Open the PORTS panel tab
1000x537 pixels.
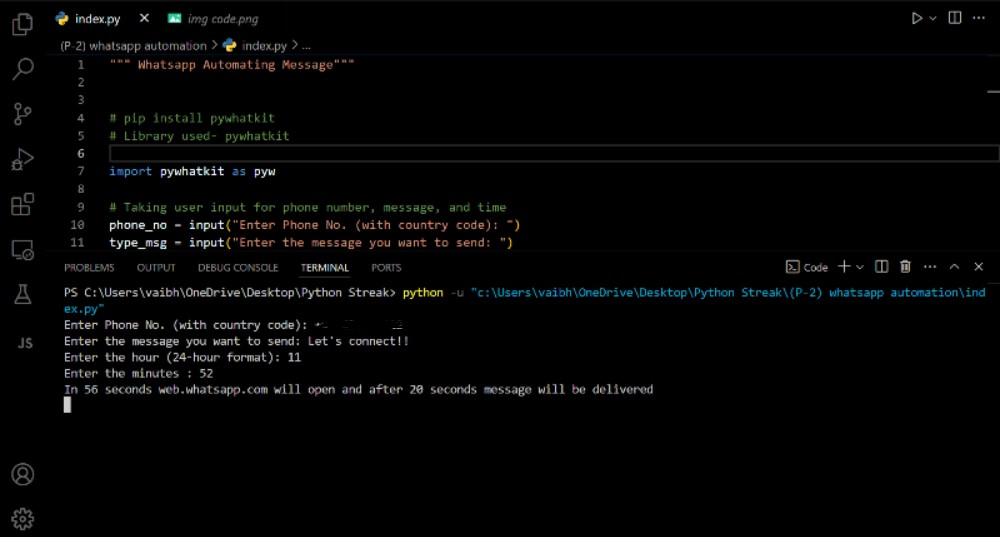(386, 268)
